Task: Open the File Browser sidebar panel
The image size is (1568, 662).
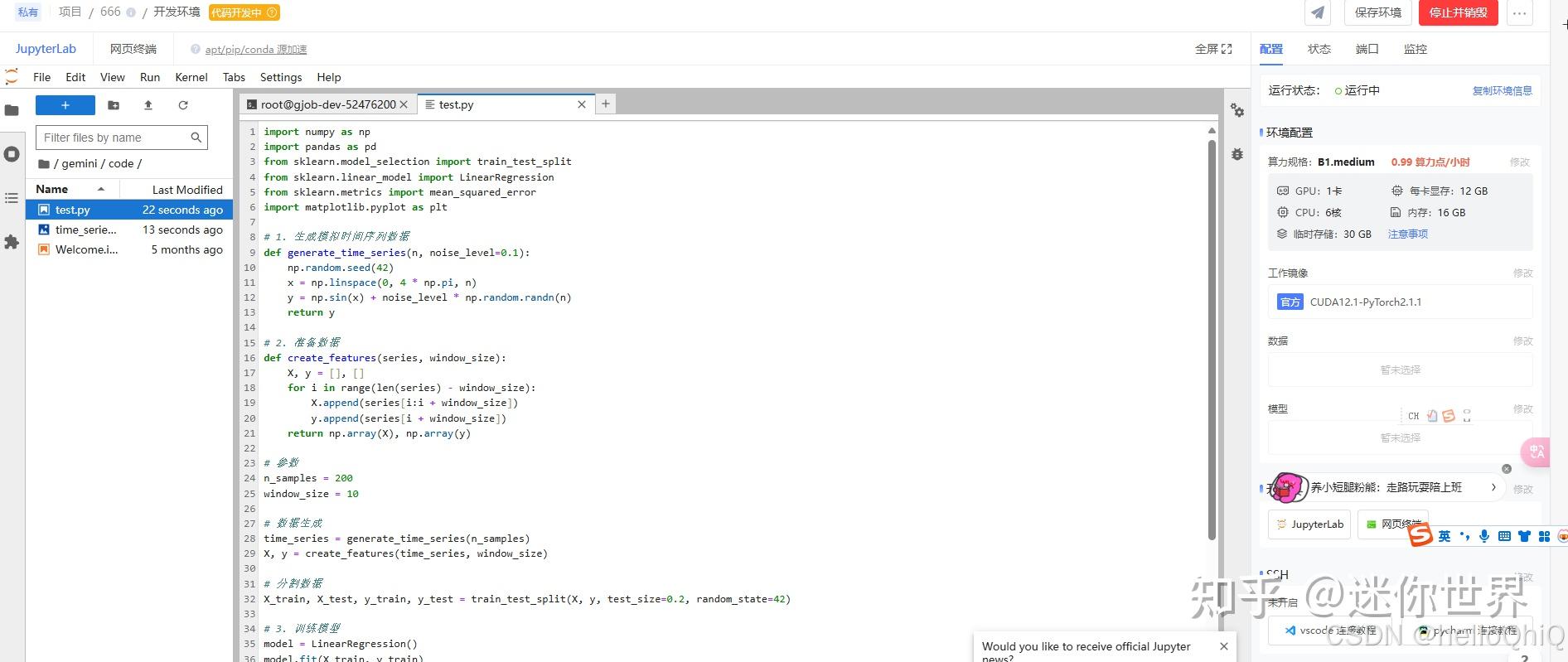Action: pos(12,110)
